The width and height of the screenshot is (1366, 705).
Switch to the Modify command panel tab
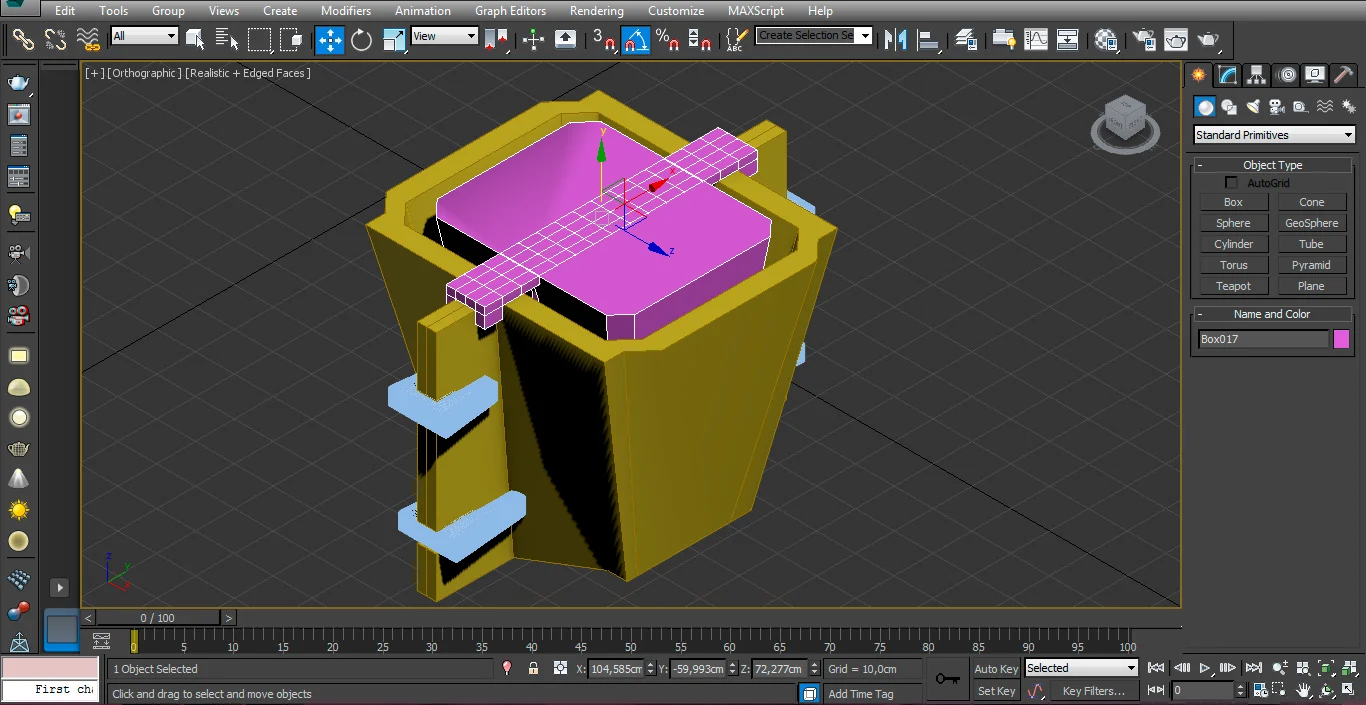(1228, 76)
